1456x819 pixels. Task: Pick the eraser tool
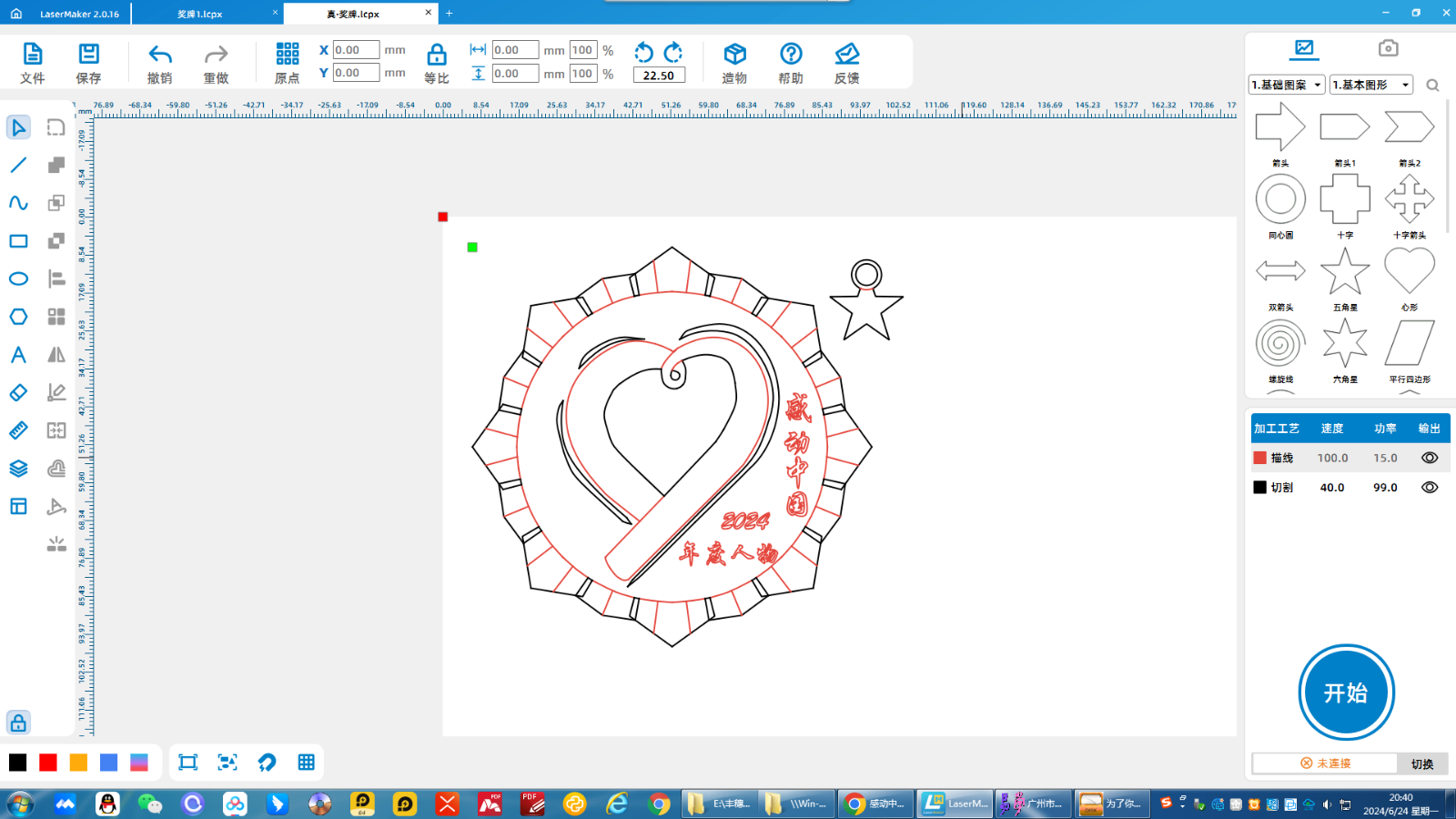[x=18, y=393]
